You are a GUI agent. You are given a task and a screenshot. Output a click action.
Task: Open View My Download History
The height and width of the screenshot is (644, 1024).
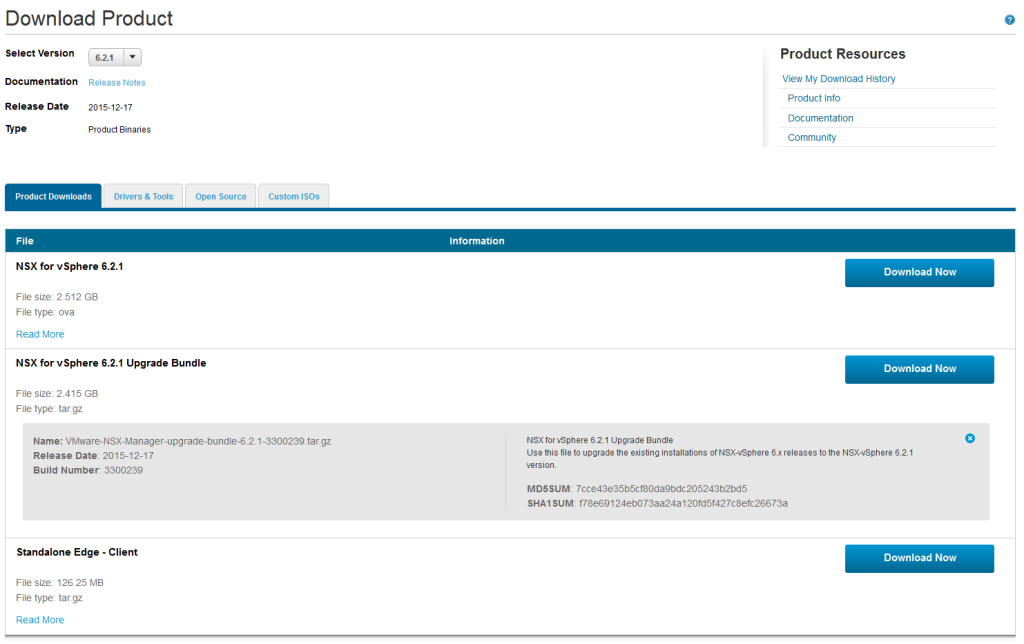click(839, 78)
